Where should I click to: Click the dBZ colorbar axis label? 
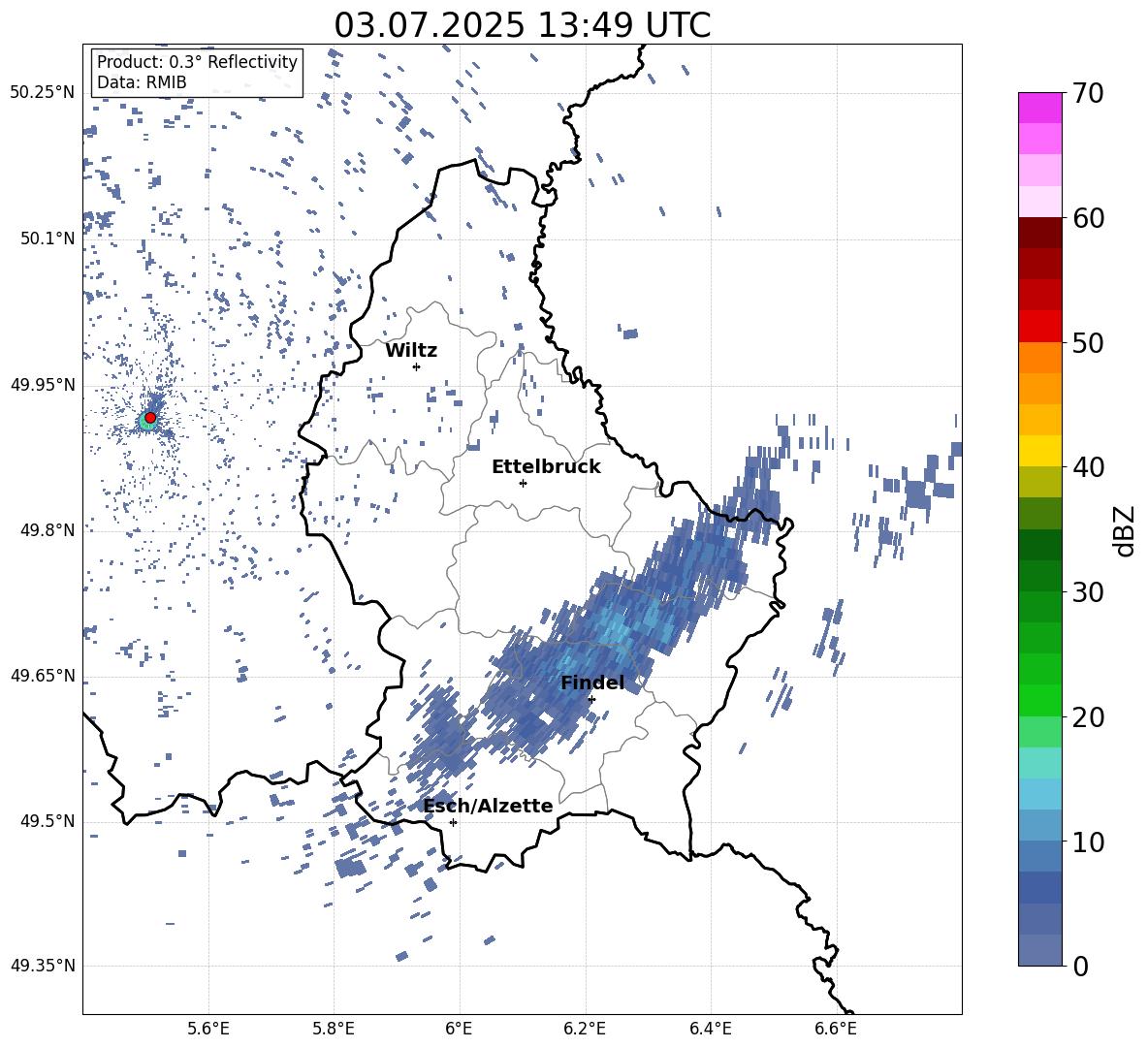click(1126, 530)
